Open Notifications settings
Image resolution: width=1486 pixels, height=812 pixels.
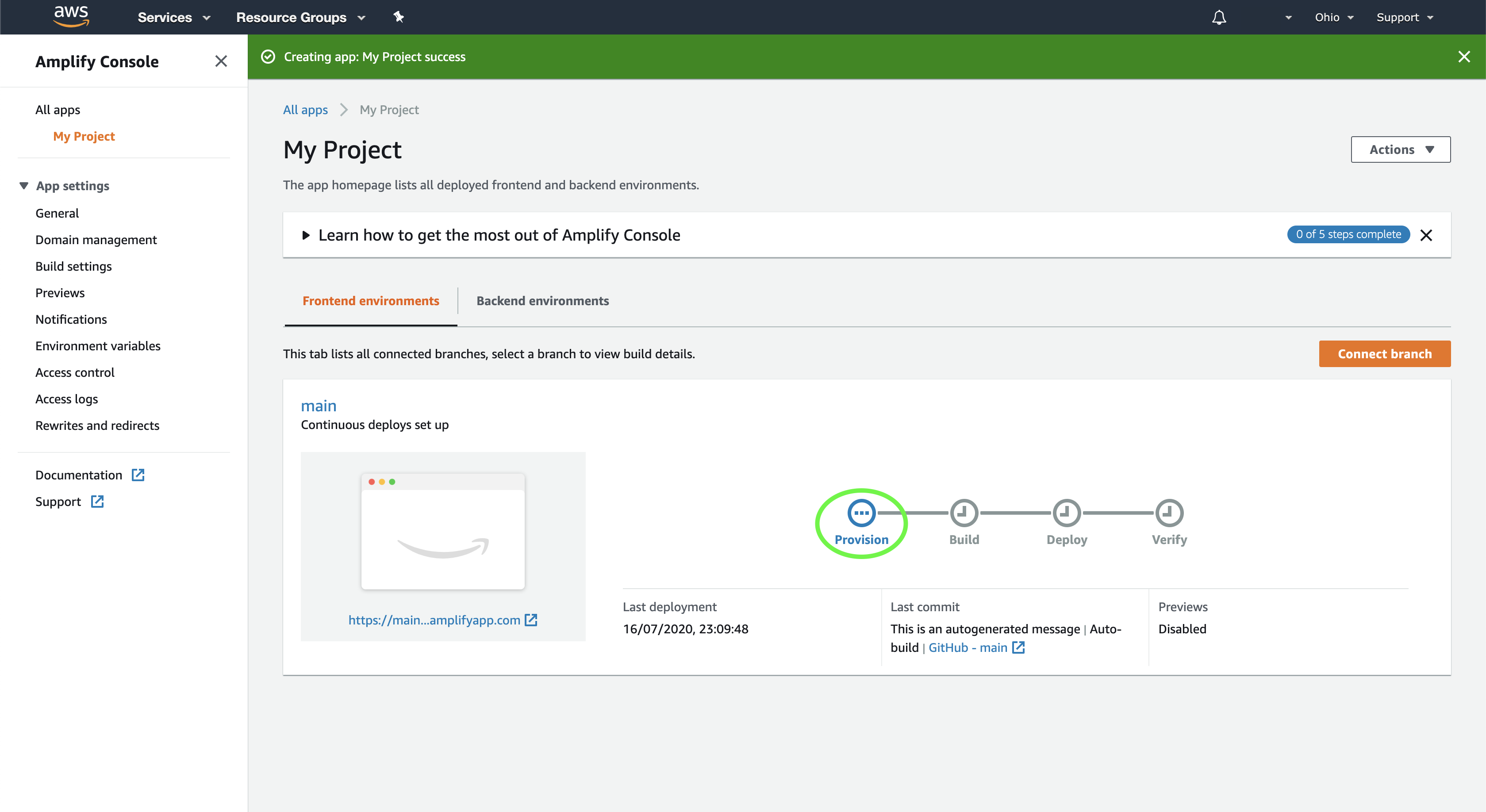[71, 319]
